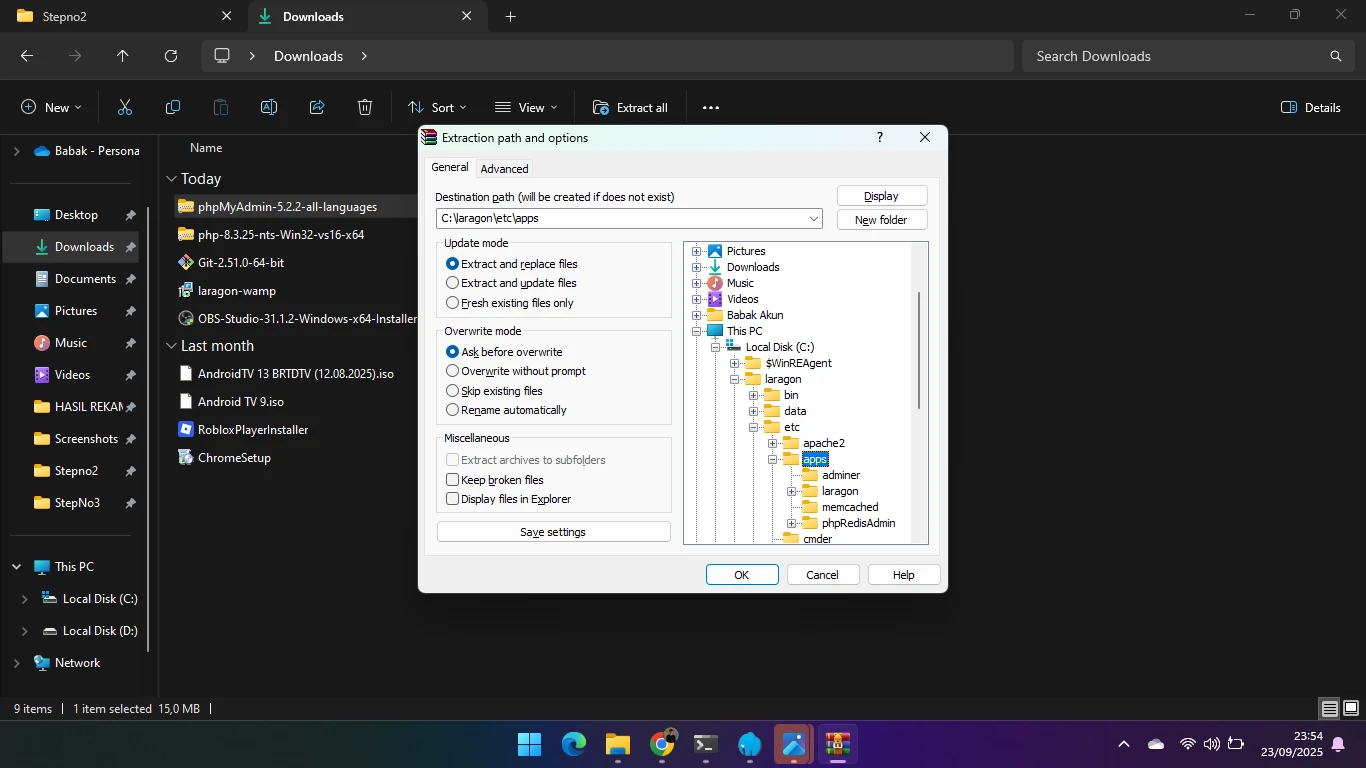Open the destination path dropdown arrow
The height and width of the screenshot is (768, 1366).
[814, 219]
